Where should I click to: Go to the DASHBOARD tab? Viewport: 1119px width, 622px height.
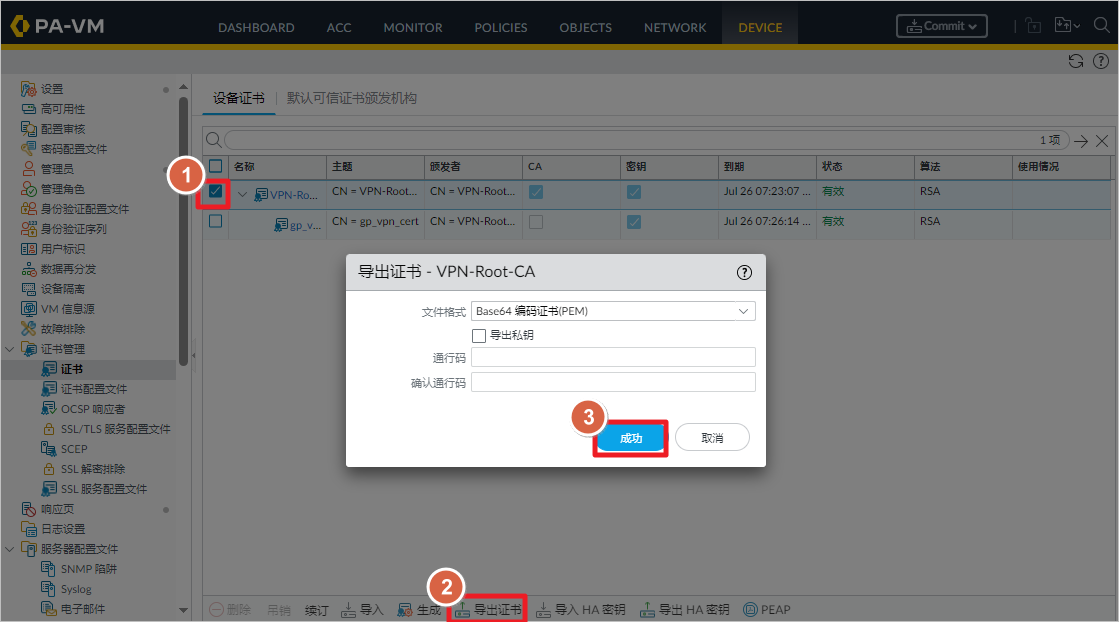(x=256, y=28)
